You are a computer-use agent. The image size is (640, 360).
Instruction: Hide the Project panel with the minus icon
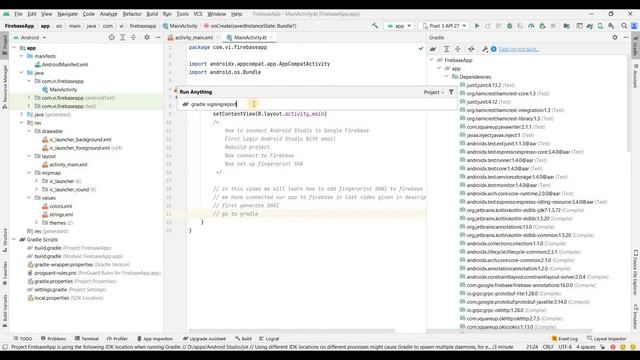coord(158,38)
